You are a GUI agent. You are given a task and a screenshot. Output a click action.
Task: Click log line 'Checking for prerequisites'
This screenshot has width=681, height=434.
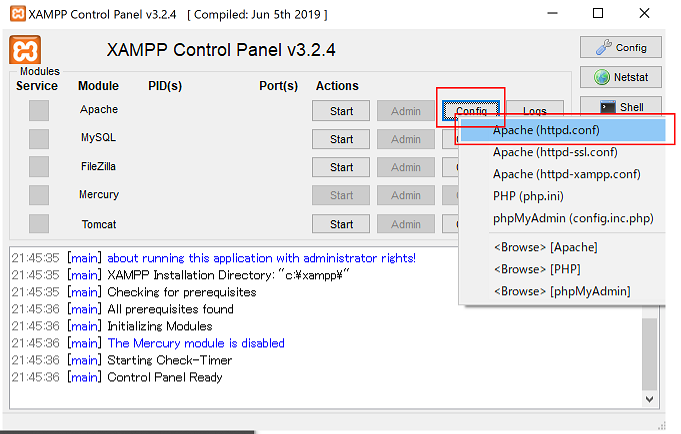click(x=182, y=292)
